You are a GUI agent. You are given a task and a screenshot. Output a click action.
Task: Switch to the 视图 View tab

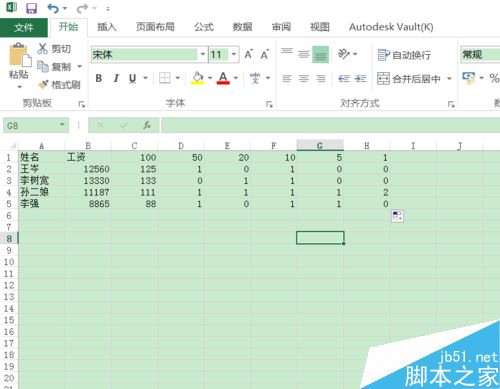coord(320,27)
